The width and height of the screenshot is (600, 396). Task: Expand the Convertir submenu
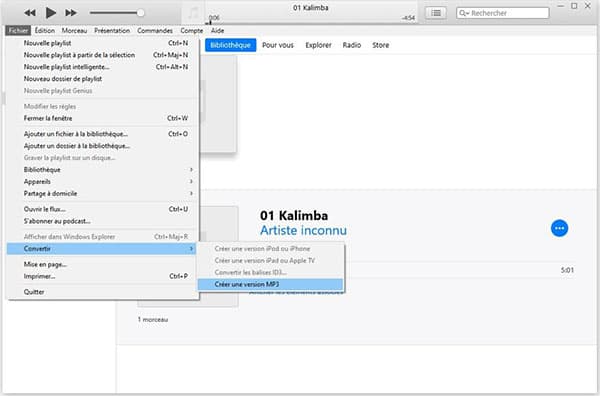click(x=101, y=249)
